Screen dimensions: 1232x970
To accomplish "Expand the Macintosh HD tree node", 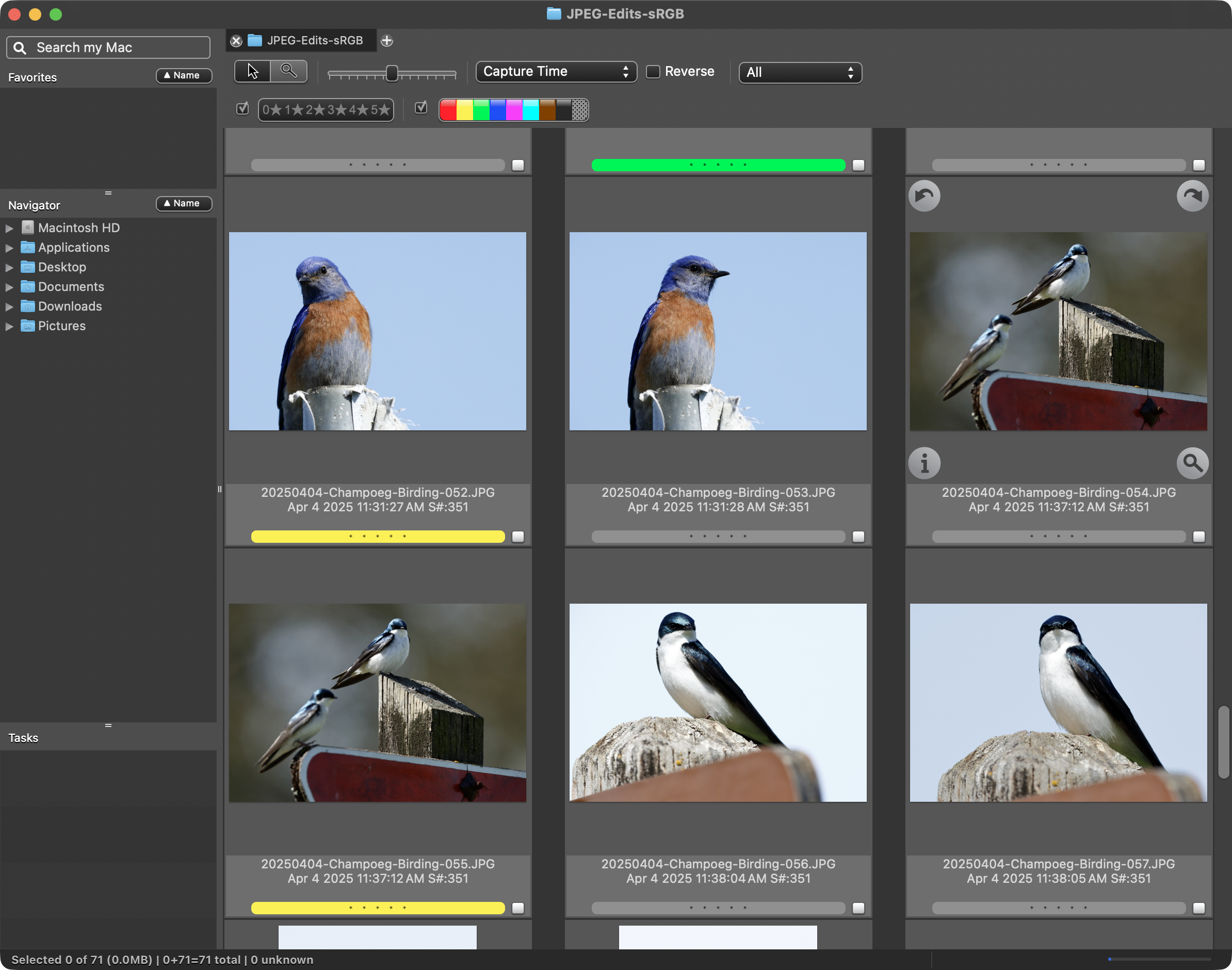I will [9, 228].
